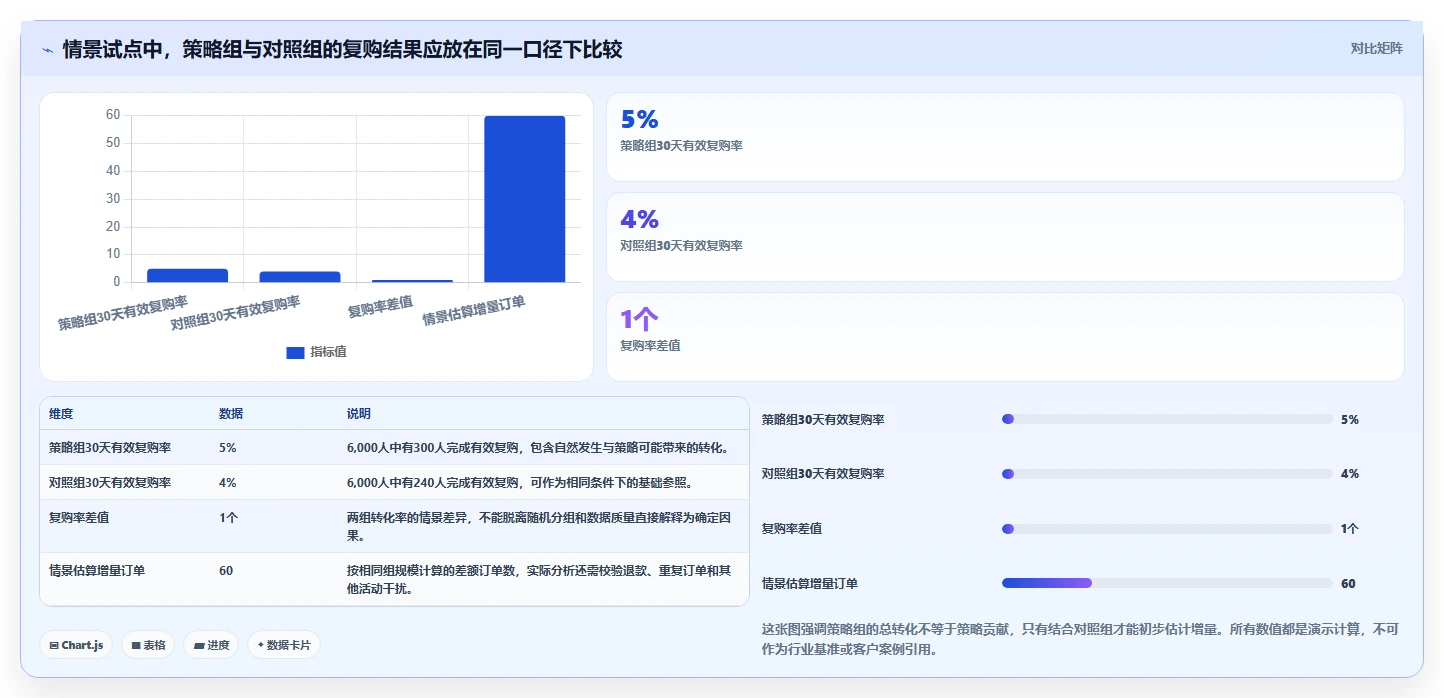The image size is (1444, 698).
Task: Click the 策略组30天有效复购率 cell in the table
Action: point(109,447)
